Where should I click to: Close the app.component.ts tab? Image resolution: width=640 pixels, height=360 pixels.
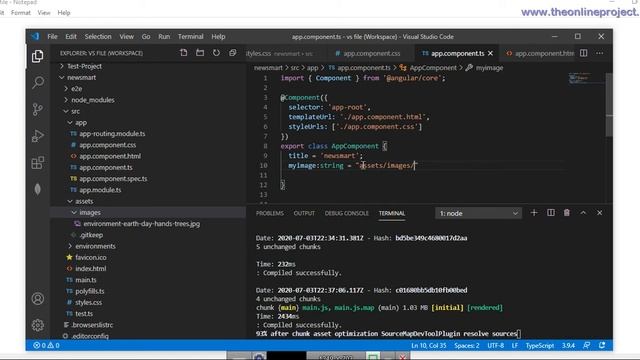pos(491,53)
